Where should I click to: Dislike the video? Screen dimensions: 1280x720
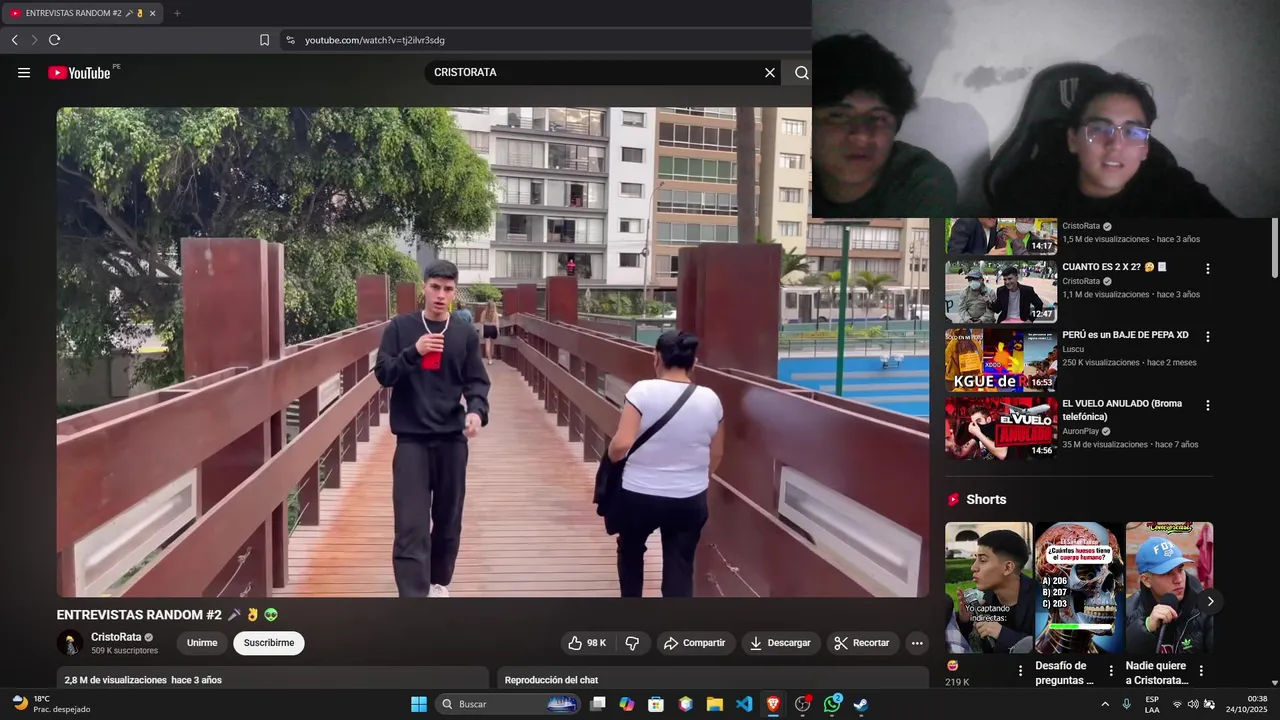(632, 643)
